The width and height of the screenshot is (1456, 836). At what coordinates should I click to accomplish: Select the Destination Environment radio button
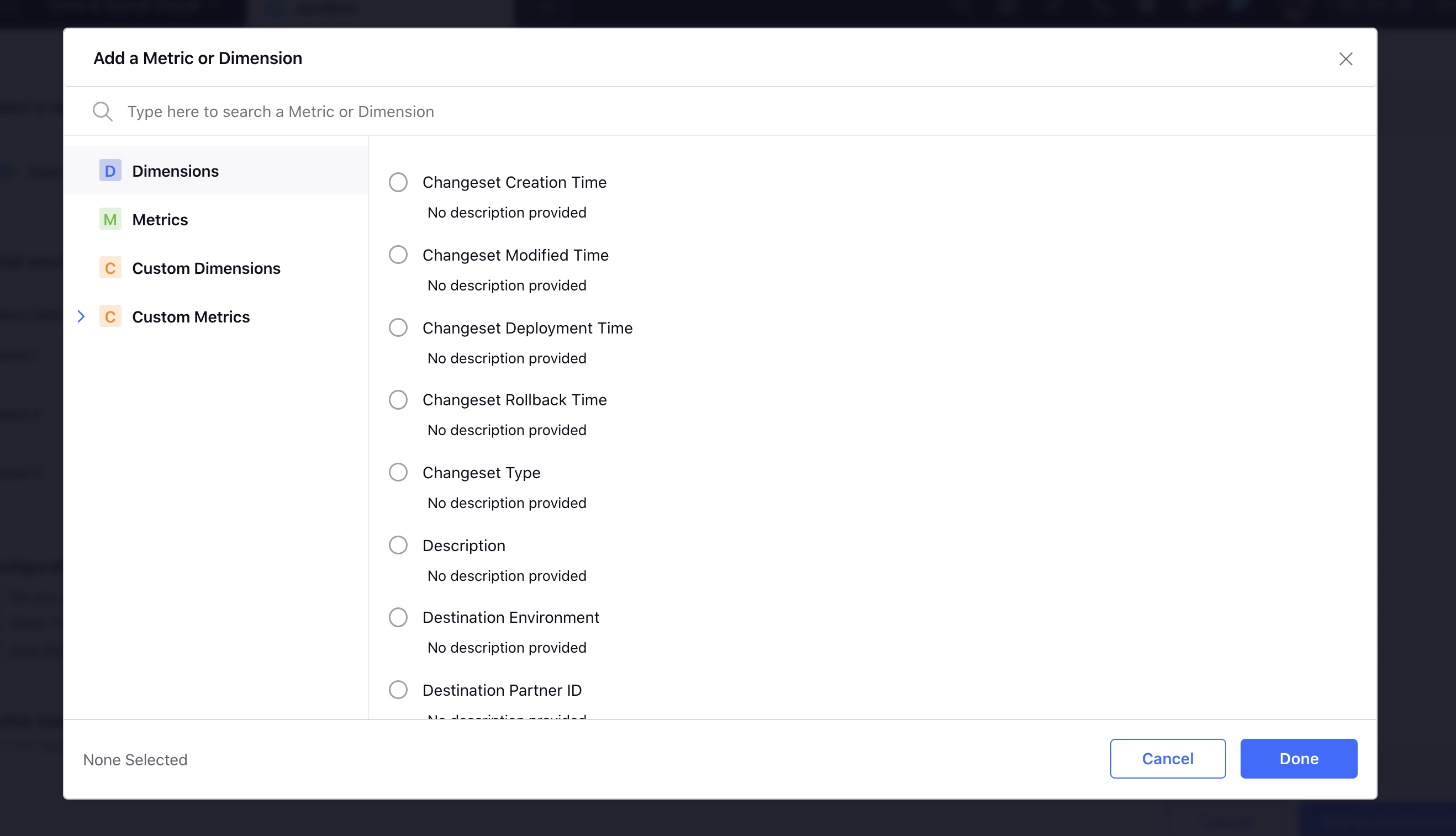pos(398,617)
